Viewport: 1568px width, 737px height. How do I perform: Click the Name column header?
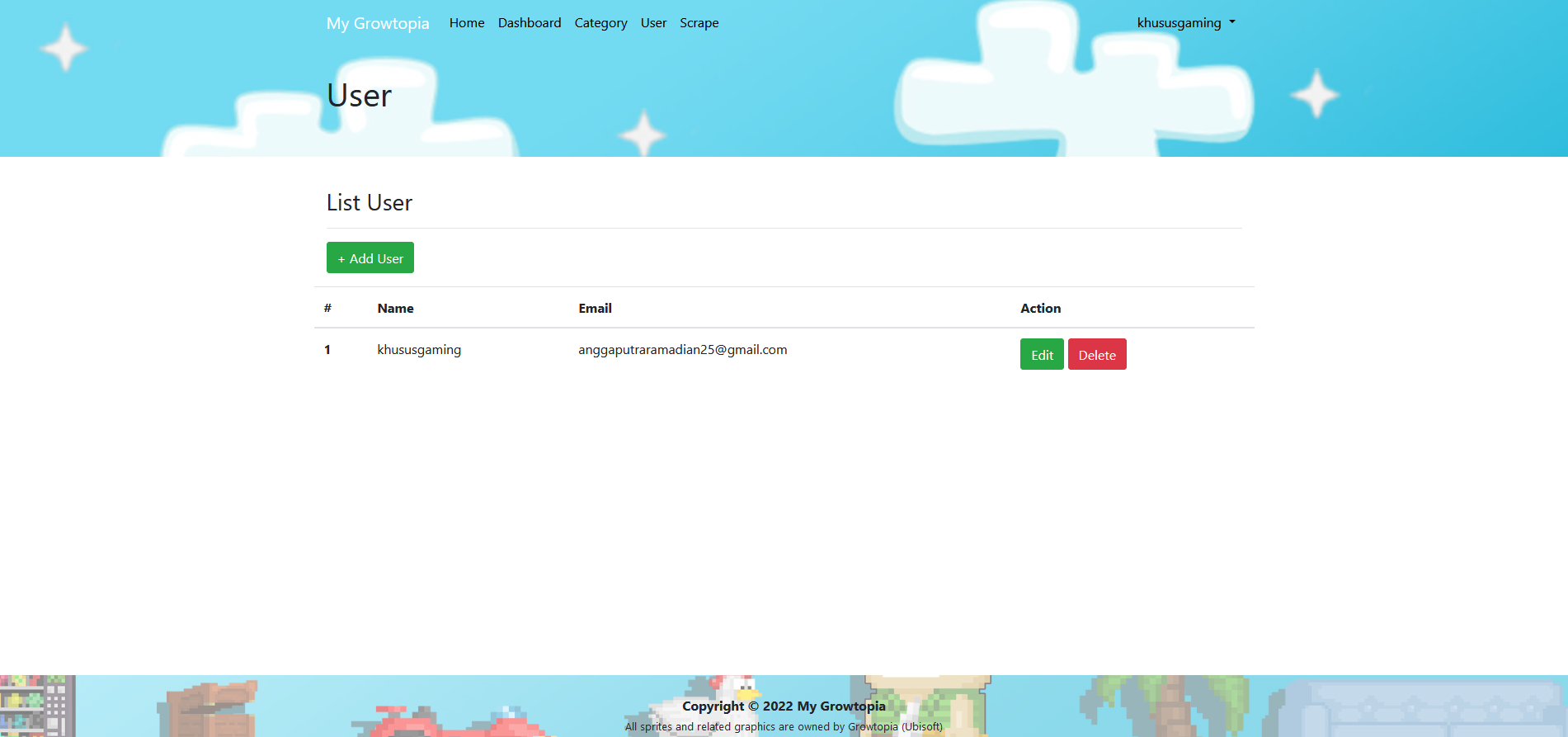point(396,308)
